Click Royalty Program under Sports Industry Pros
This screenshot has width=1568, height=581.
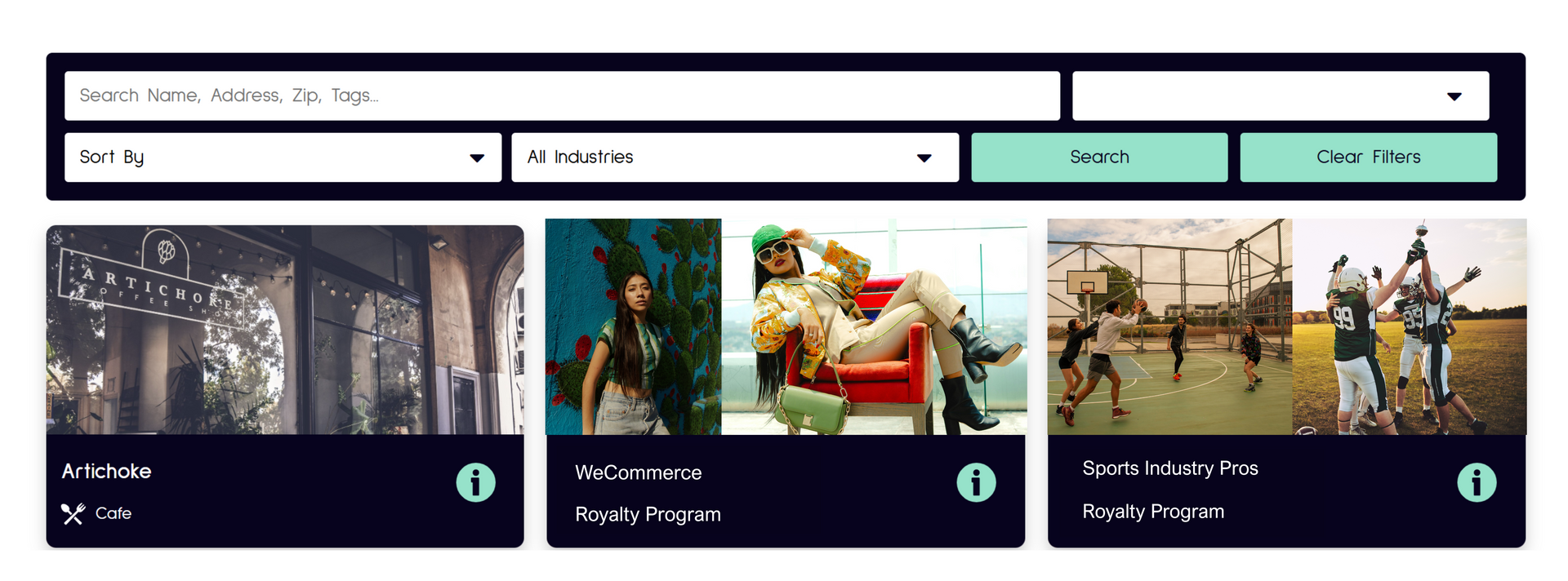pyautogui.click(x=1152, y=512)
